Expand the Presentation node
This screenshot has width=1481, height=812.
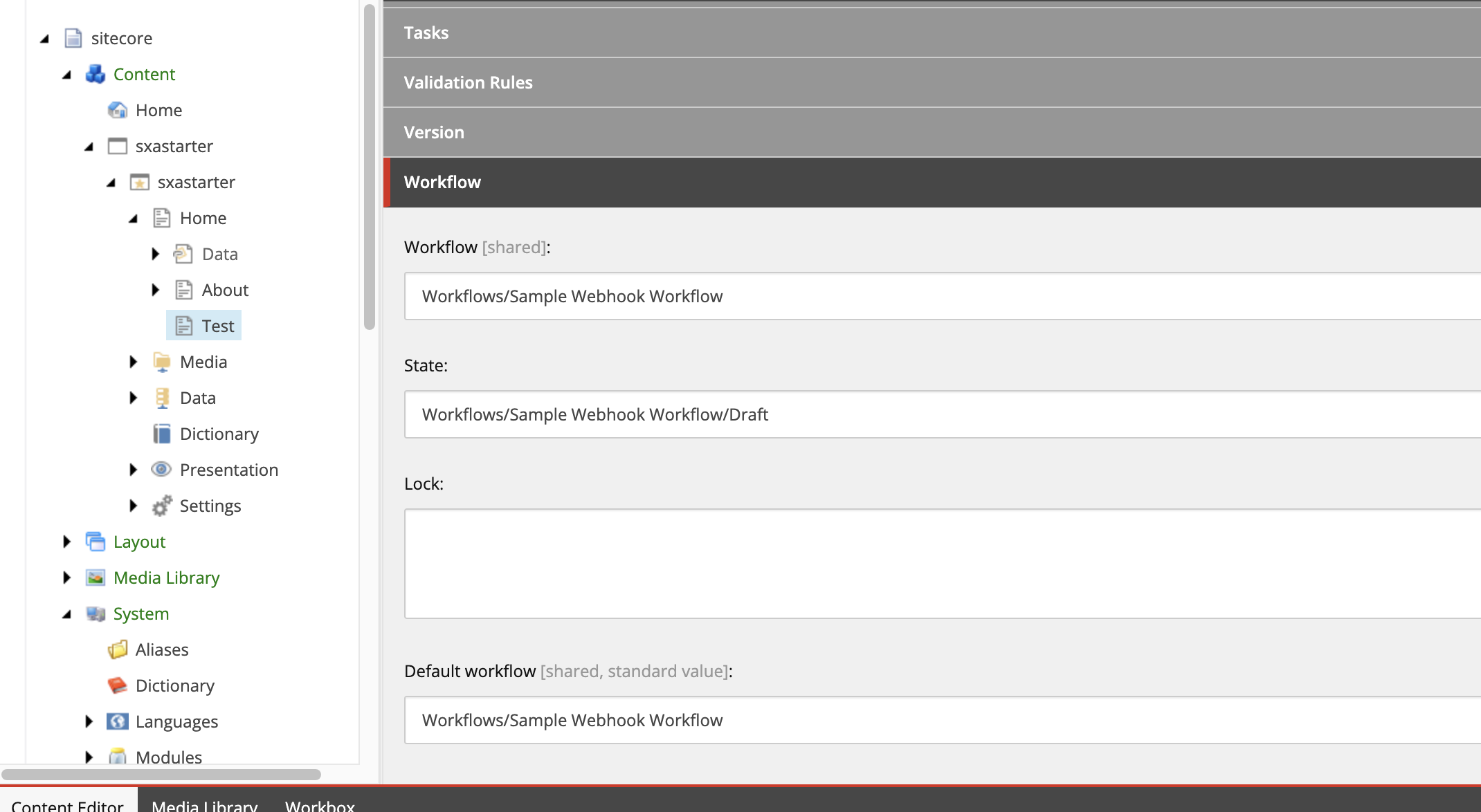[134, 470]
